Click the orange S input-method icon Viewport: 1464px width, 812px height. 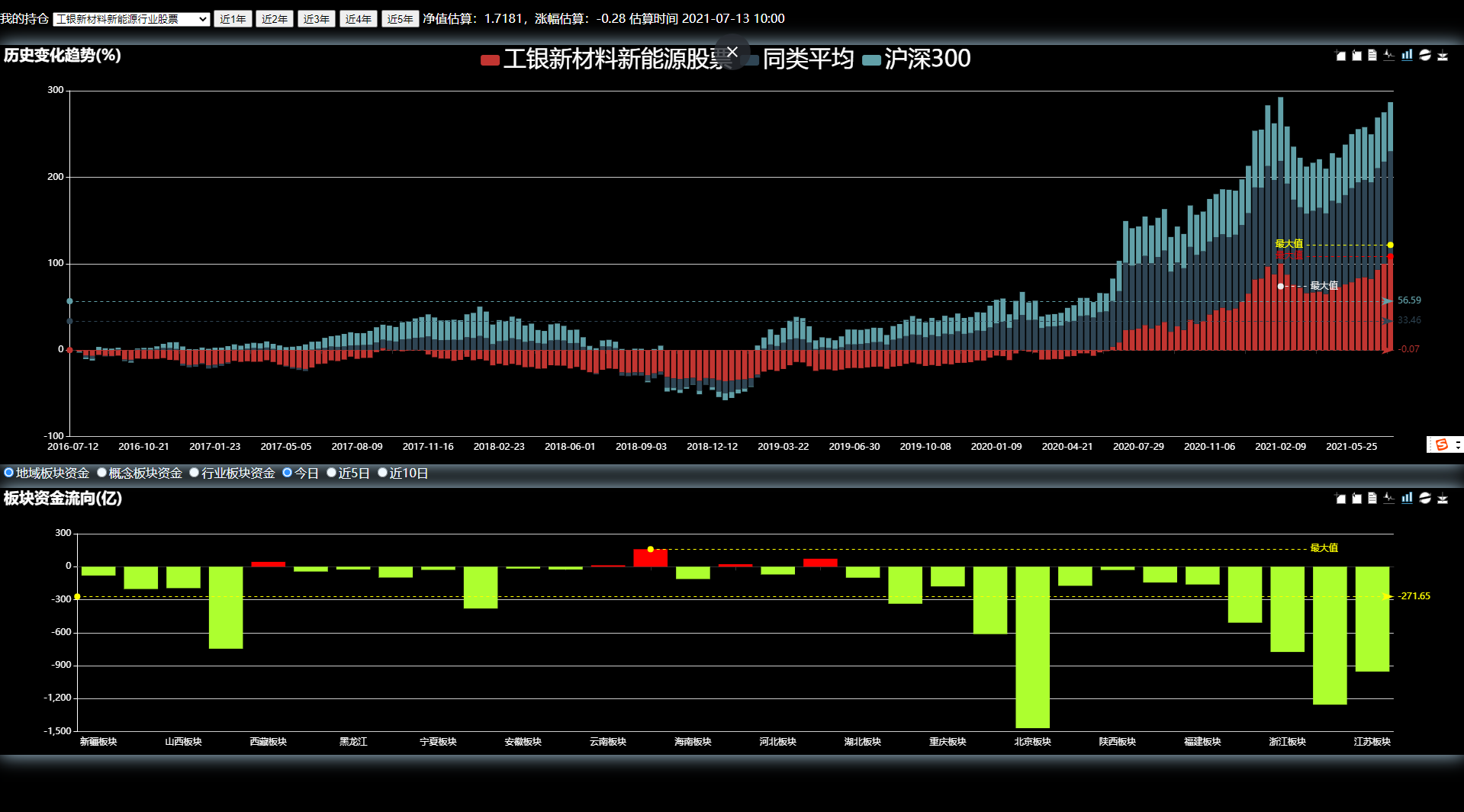pos(1441,445)
